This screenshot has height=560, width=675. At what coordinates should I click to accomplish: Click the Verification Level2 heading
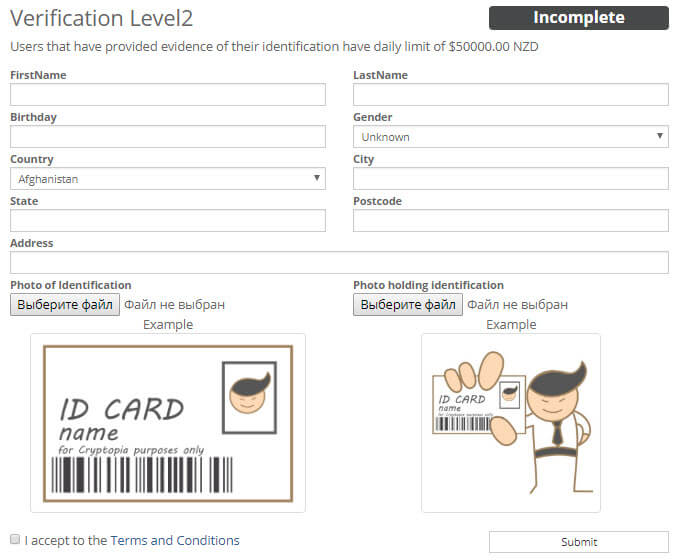point(102,19)
